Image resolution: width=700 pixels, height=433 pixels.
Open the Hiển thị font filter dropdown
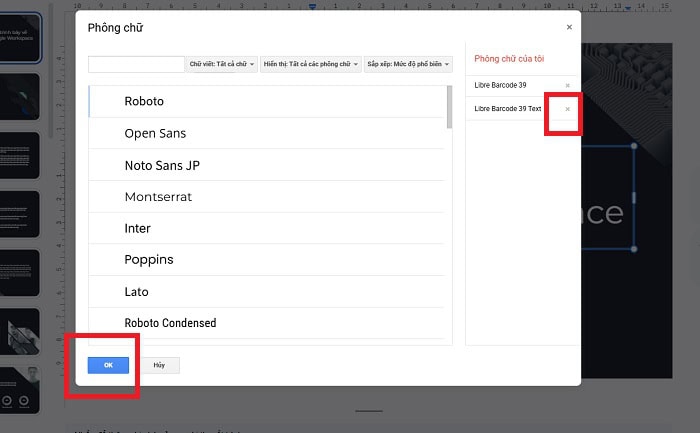pos(309,64)
